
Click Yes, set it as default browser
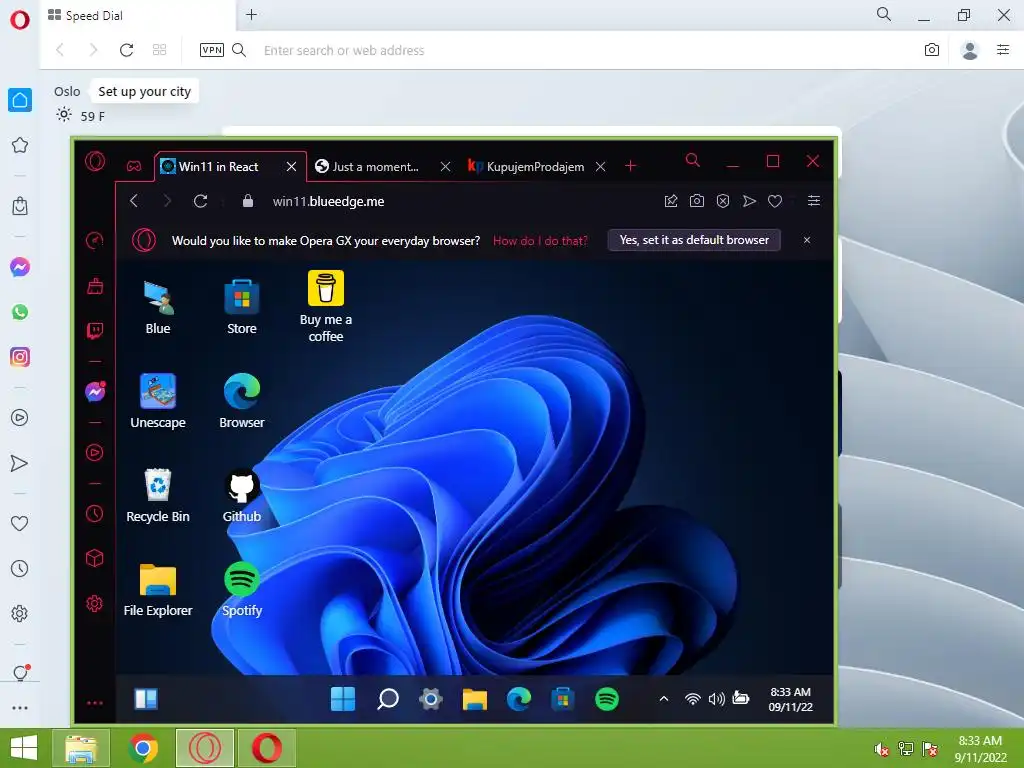pos(694,240)
